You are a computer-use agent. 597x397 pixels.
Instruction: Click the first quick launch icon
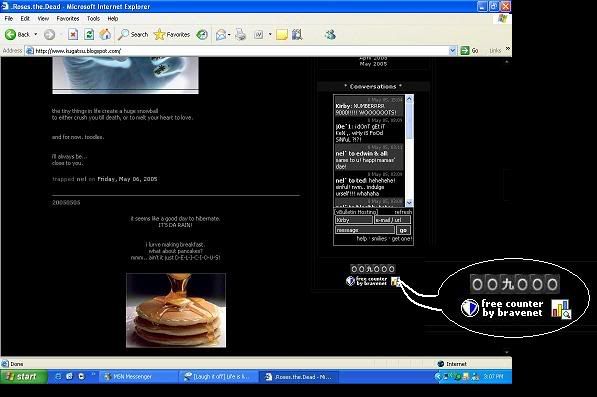(58, 376)
